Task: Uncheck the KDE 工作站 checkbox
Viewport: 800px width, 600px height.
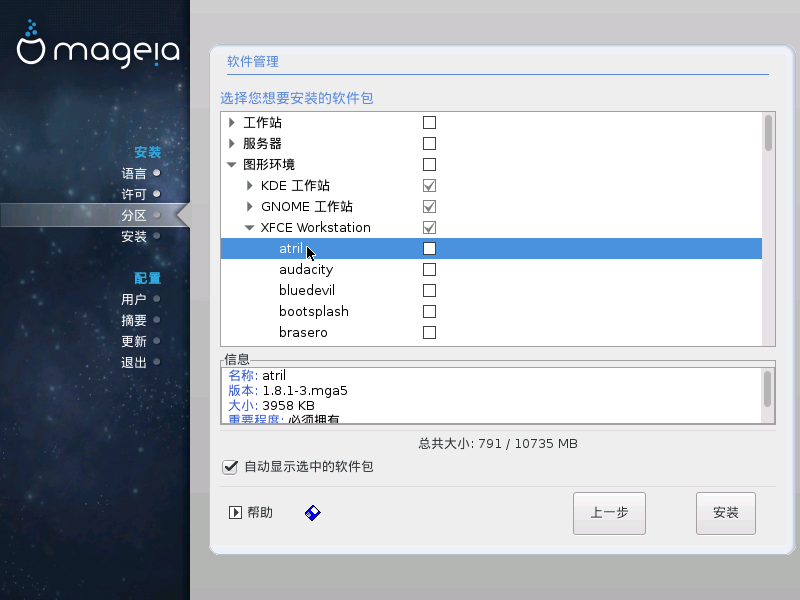Action: 430,186
